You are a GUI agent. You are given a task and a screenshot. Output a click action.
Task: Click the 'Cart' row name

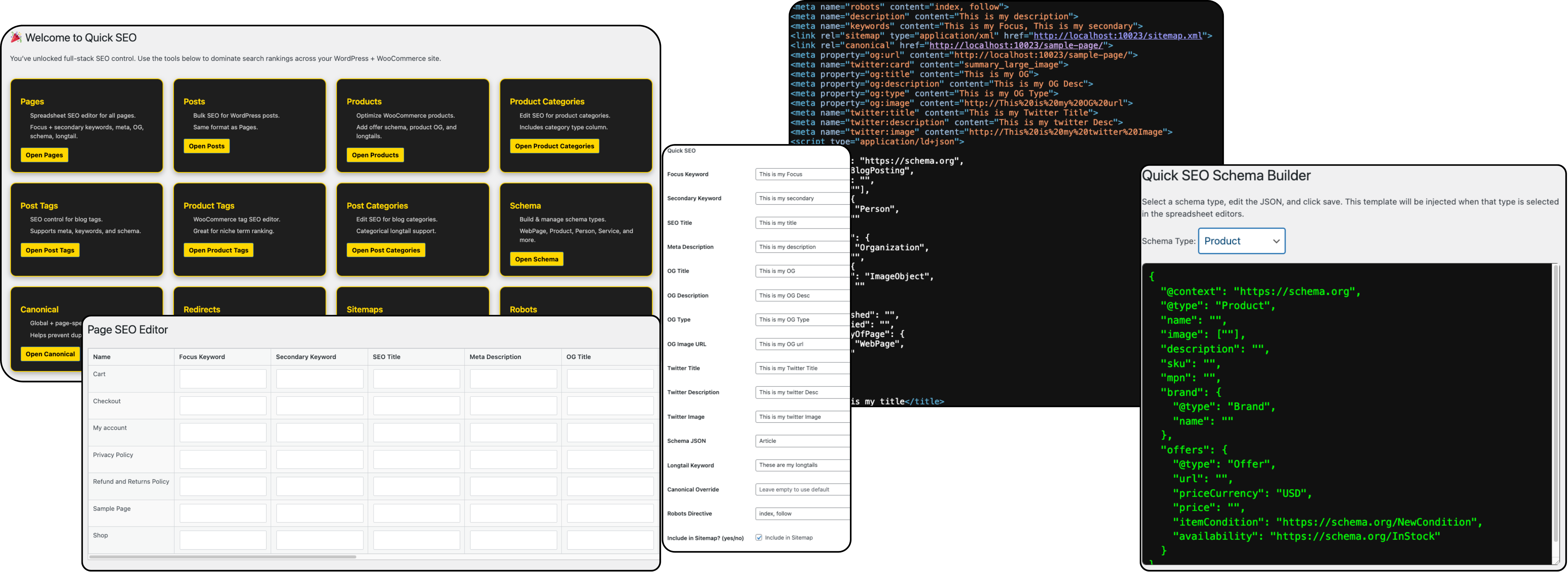point(99,374)
